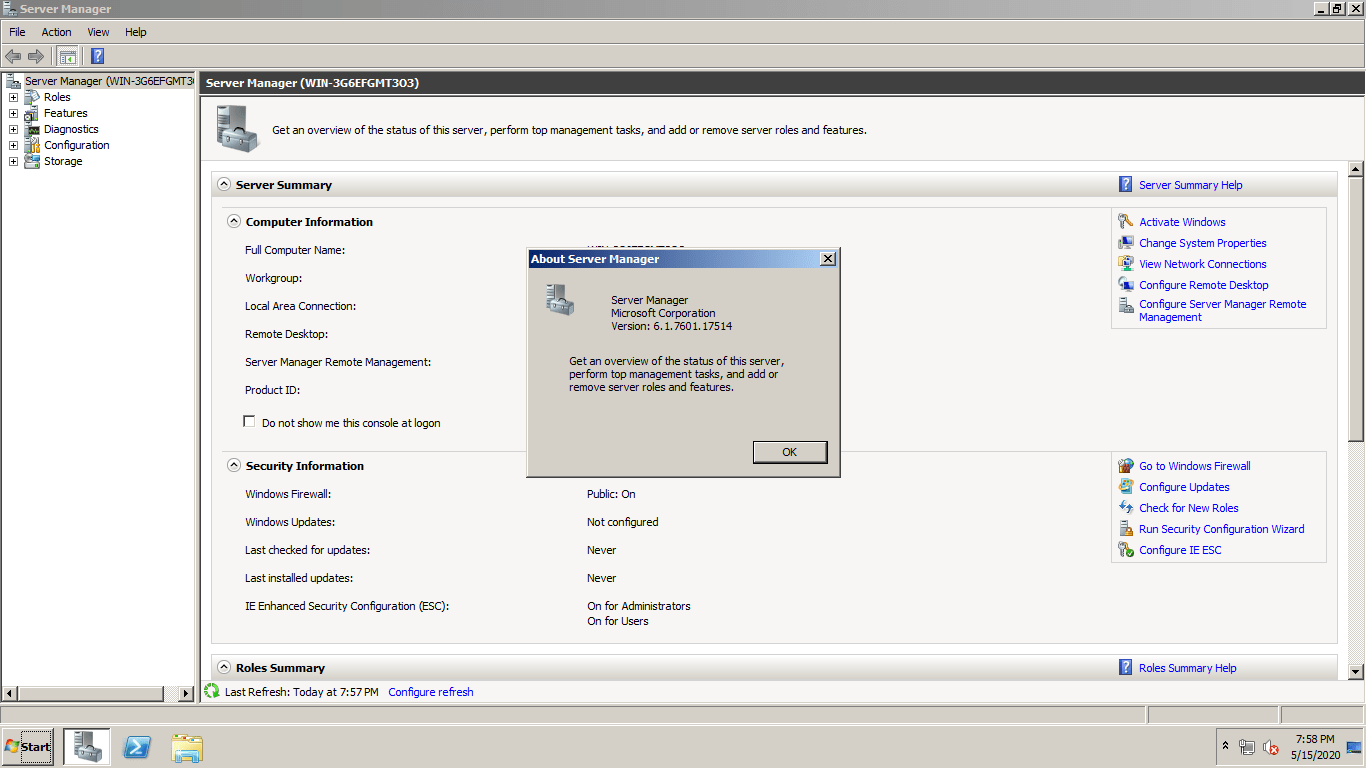This screenshot has width=1366, height=768.
Task: Select the Diagnostics node icon in tree
Action: coord(32,129)
